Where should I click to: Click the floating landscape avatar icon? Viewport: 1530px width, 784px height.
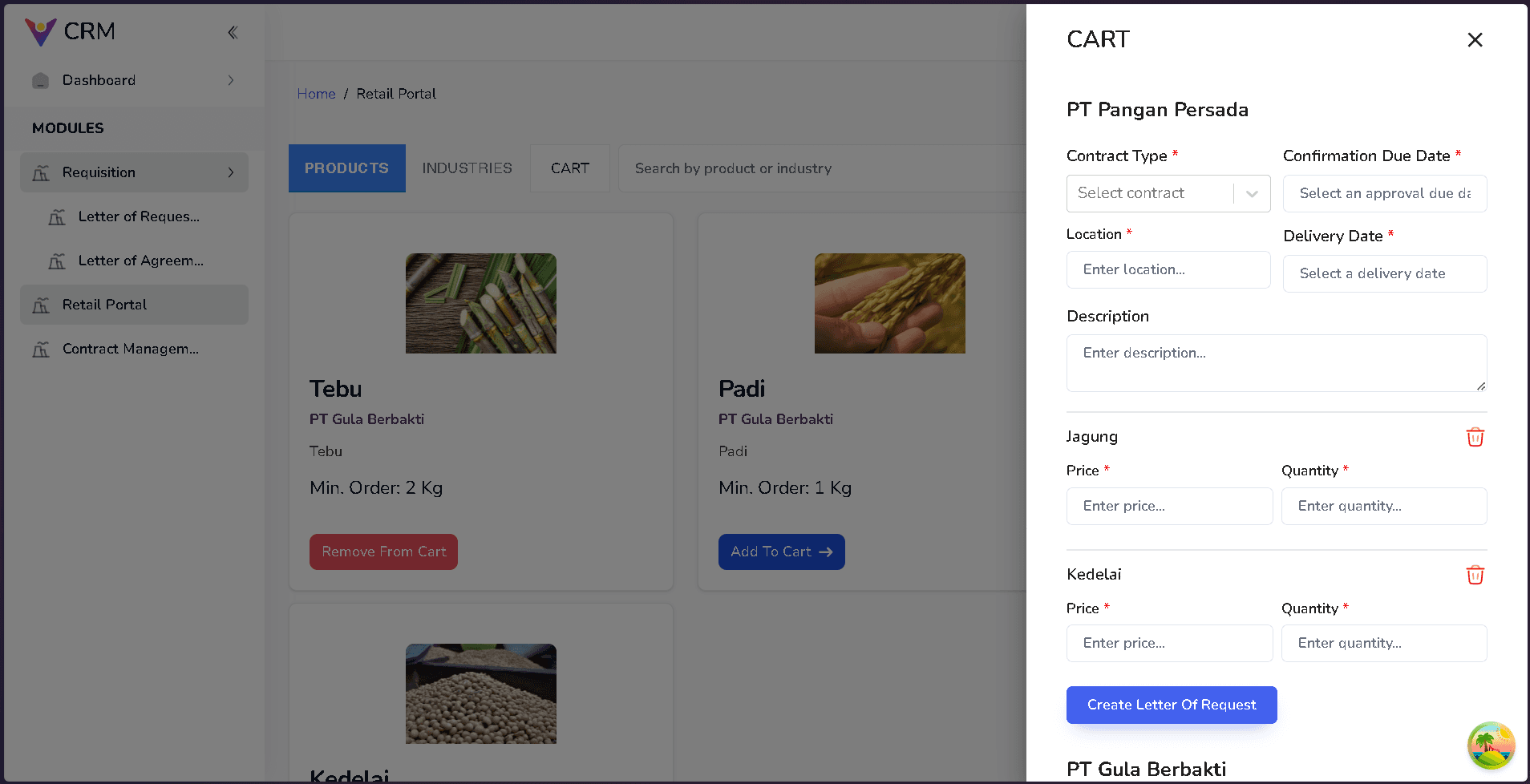point(1491,745)
